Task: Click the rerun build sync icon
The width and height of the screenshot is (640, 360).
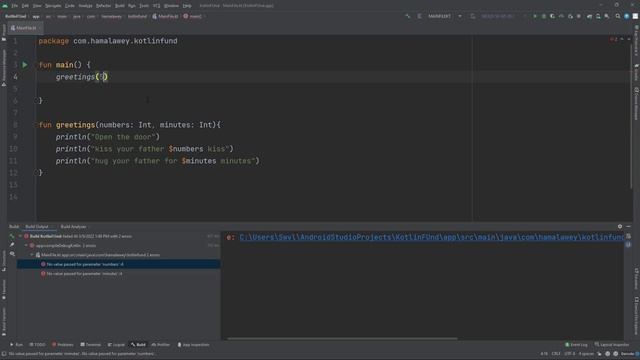Action: (12, 236)
